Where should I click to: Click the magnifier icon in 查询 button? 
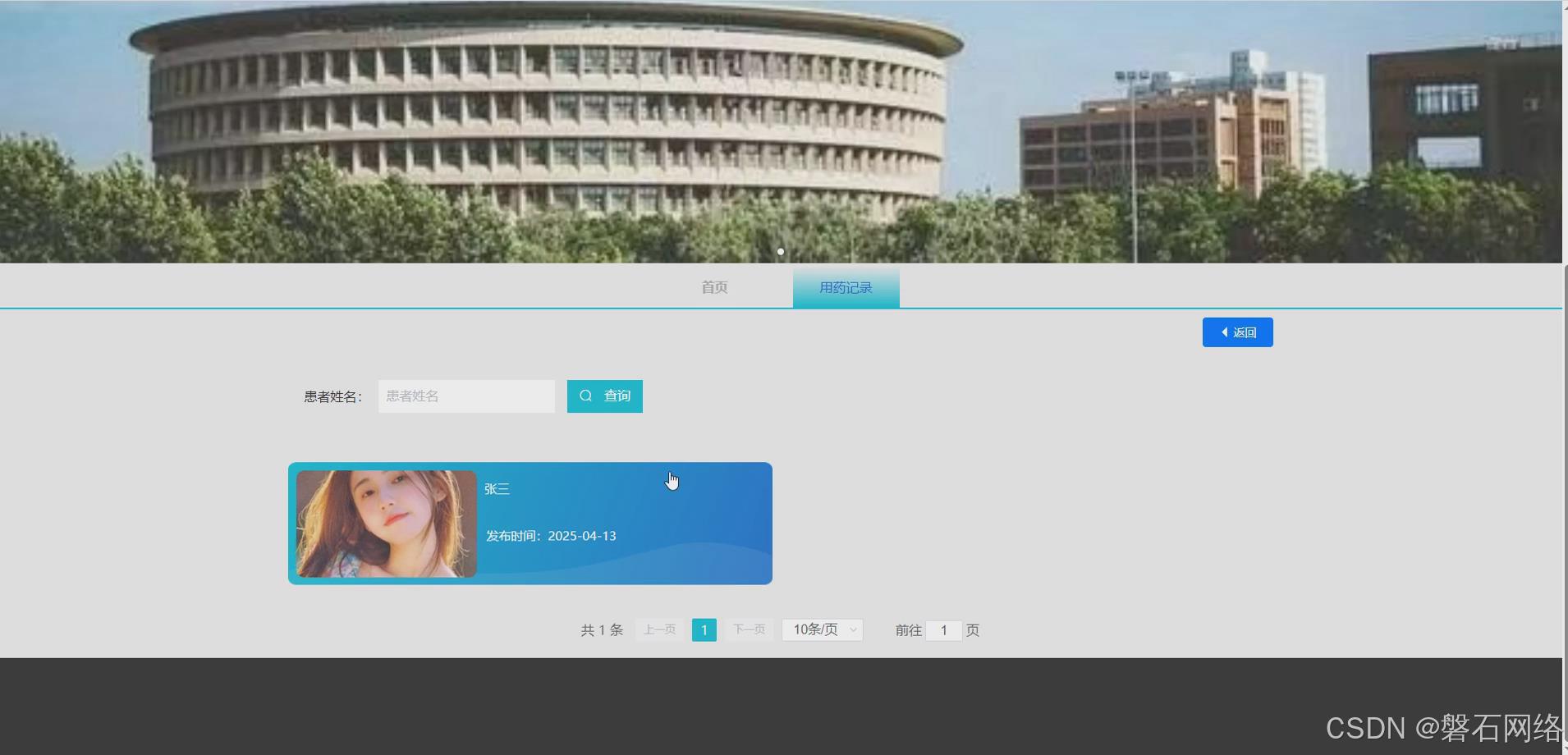[585, 396]
